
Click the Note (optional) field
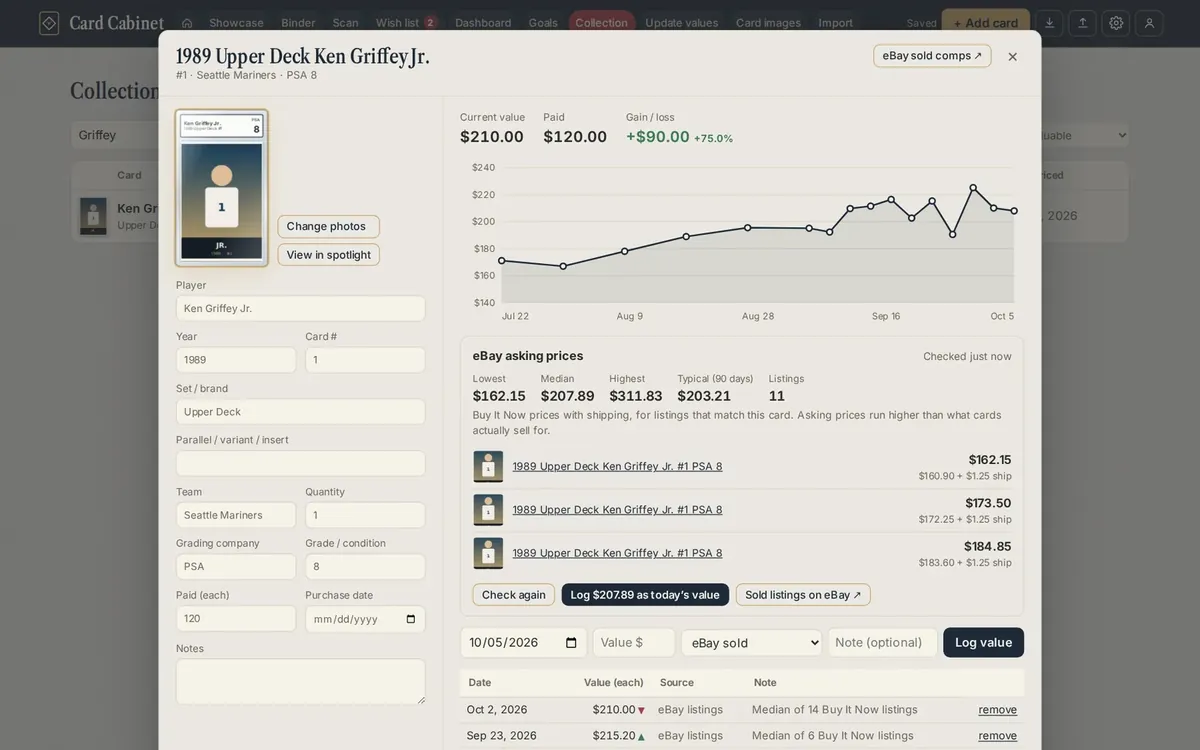pyautogui.click(x=882, y=643)
